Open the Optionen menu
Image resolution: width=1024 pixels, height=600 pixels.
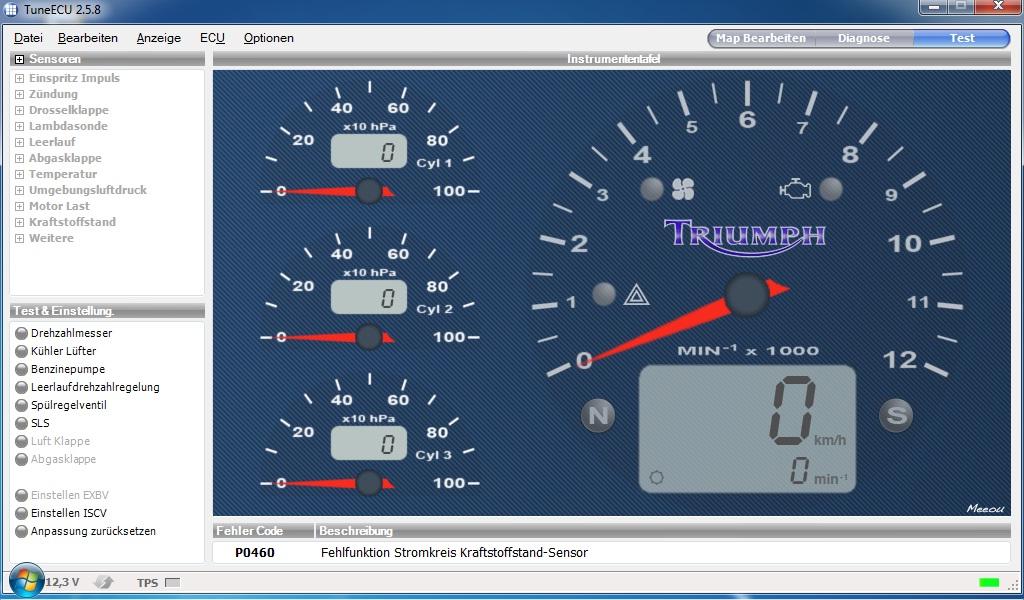[268, 38]
